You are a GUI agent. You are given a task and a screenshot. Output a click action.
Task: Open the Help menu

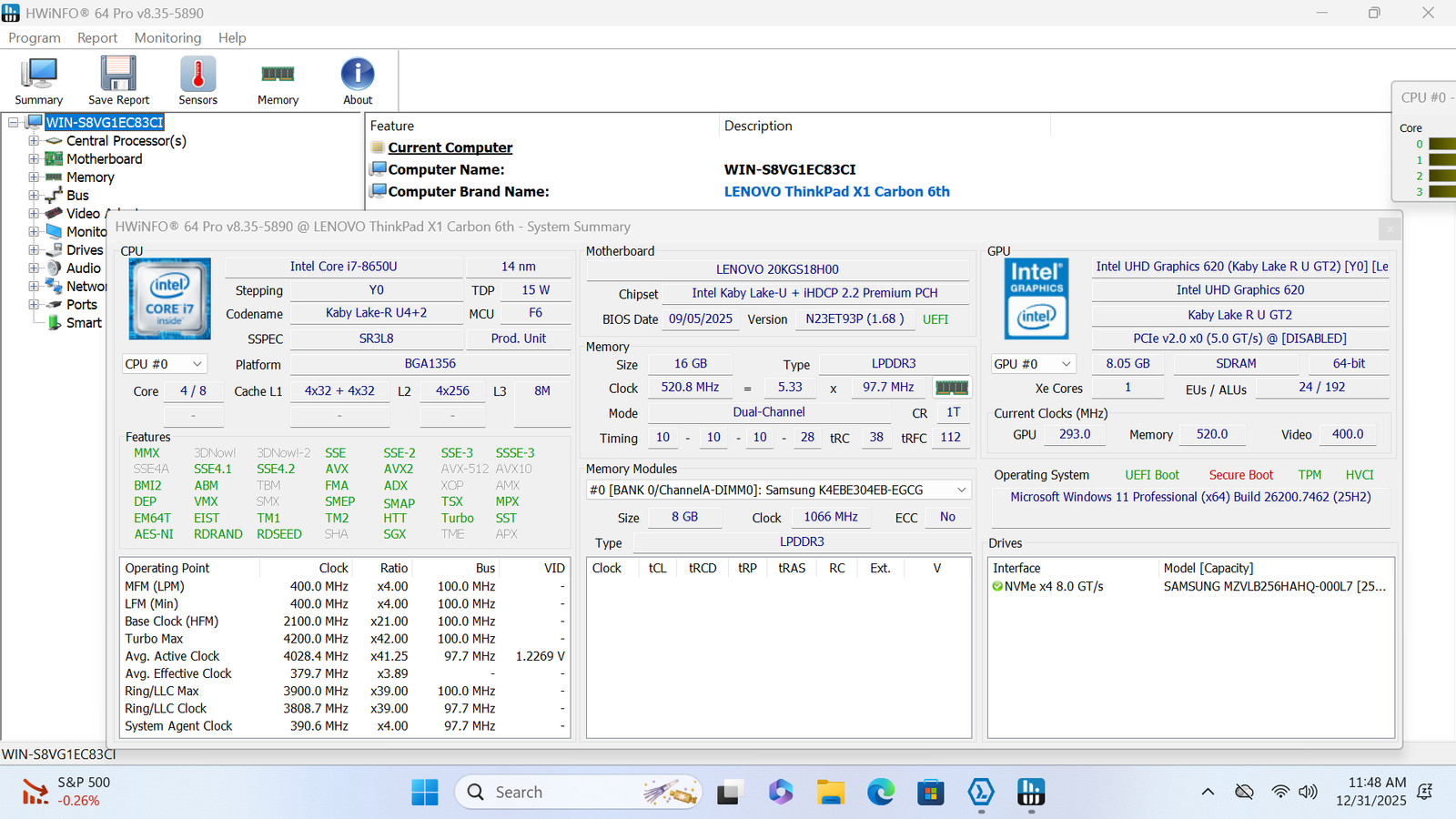[x=232, y=37]
